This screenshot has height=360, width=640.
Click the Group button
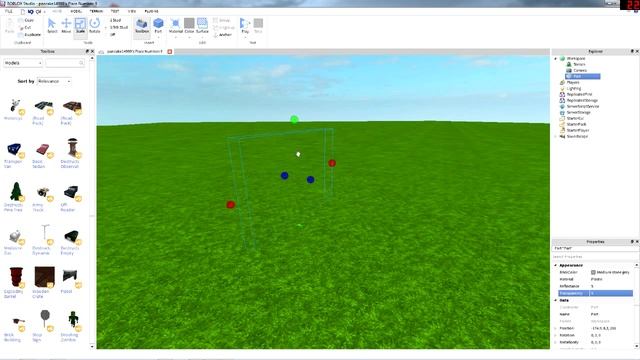point(222,20)
